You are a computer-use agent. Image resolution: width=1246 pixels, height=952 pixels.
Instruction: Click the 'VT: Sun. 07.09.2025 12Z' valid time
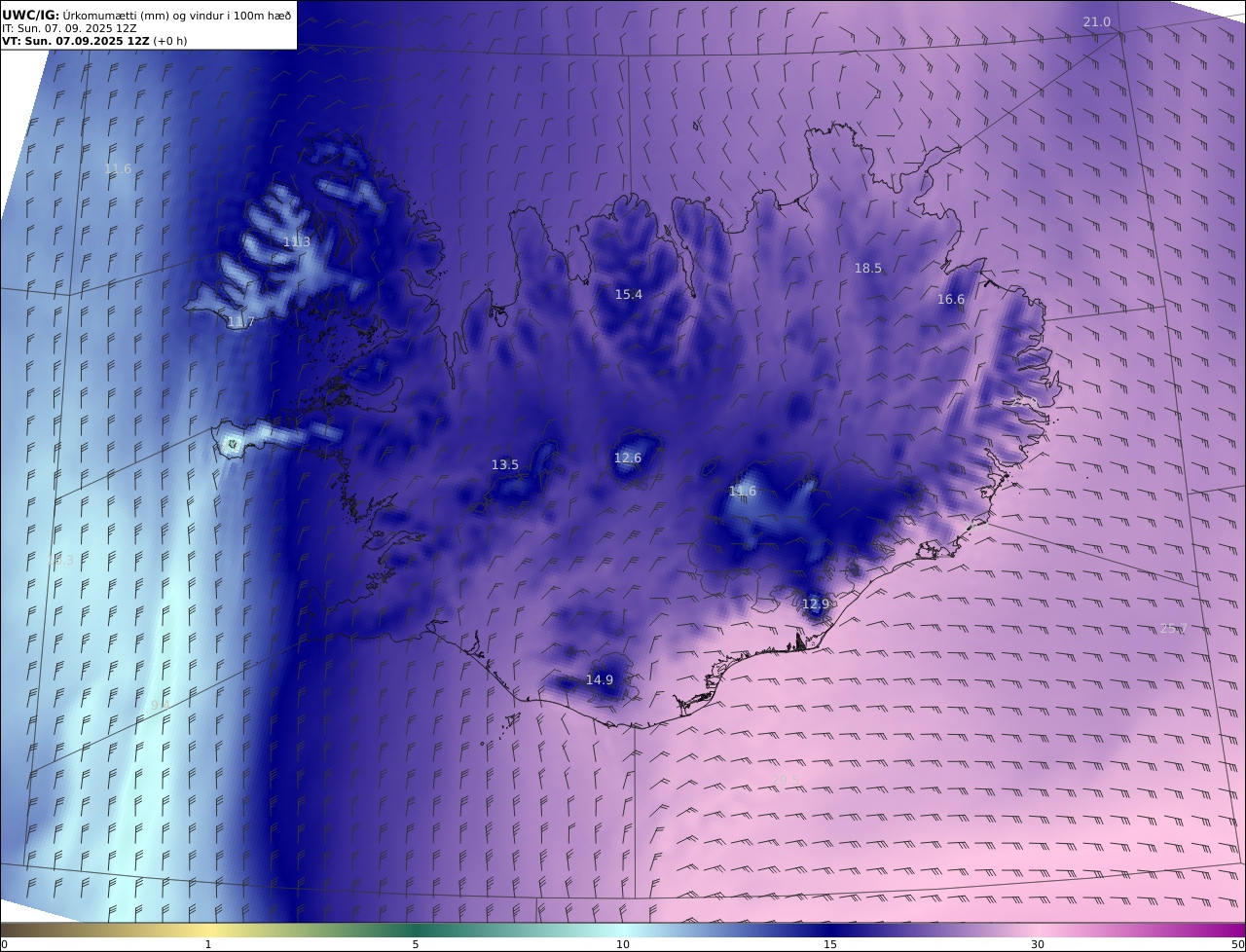pyautogui.click(x=76, y=41)
